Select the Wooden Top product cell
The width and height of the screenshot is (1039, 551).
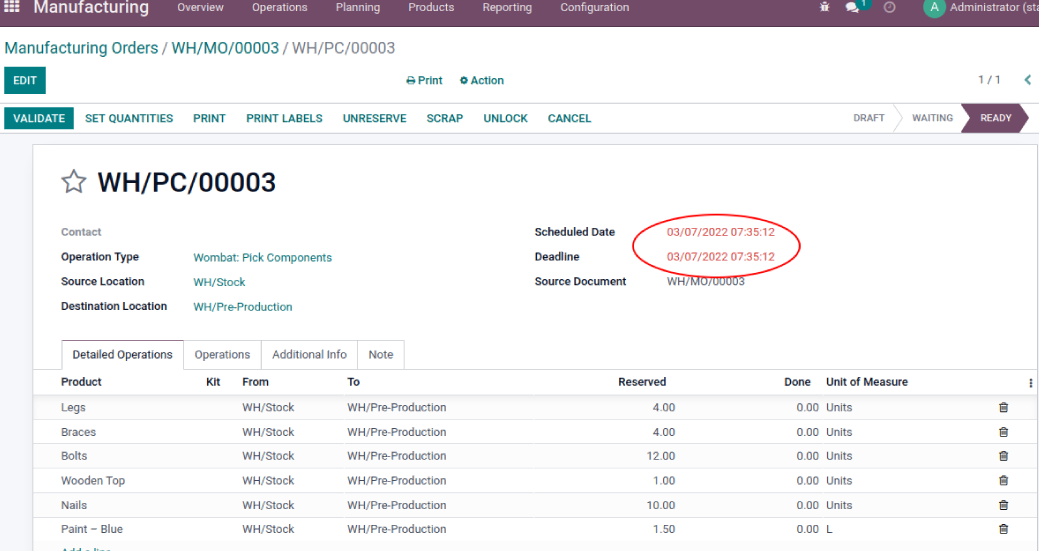point(93,480)
